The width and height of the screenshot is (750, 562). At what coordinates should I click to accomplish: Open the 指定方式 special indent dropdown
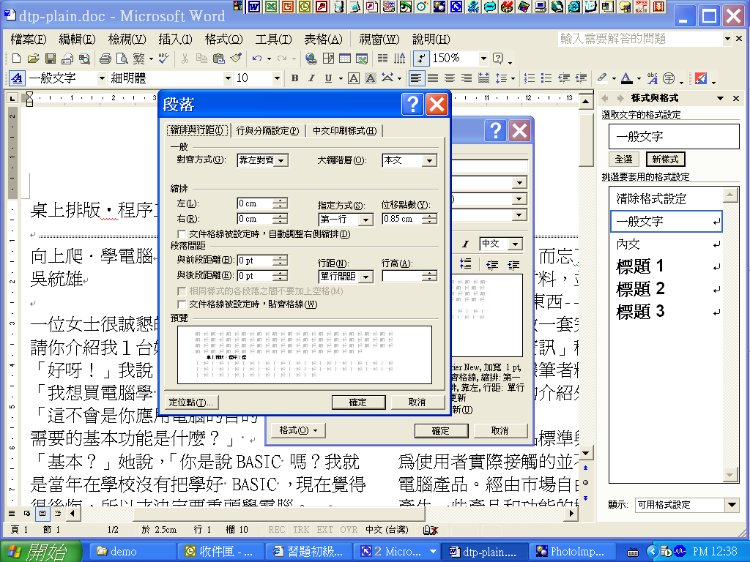365,220
